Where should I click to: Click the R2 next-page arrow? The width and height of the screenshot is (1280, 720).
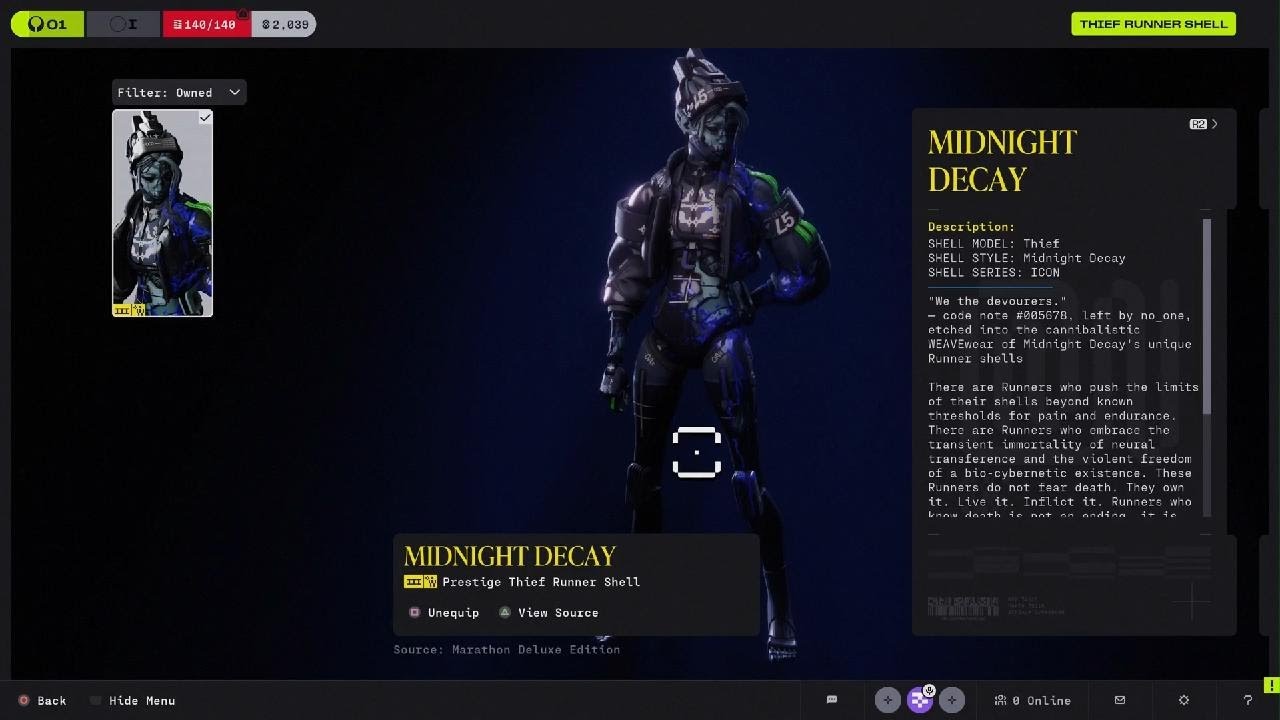[x=1204, y=124]
